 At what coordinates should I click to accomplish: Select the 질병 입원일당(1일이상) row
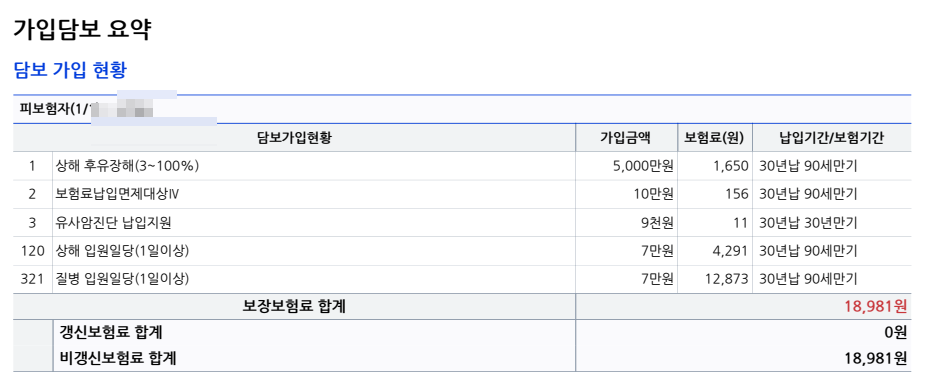point(462,279)
